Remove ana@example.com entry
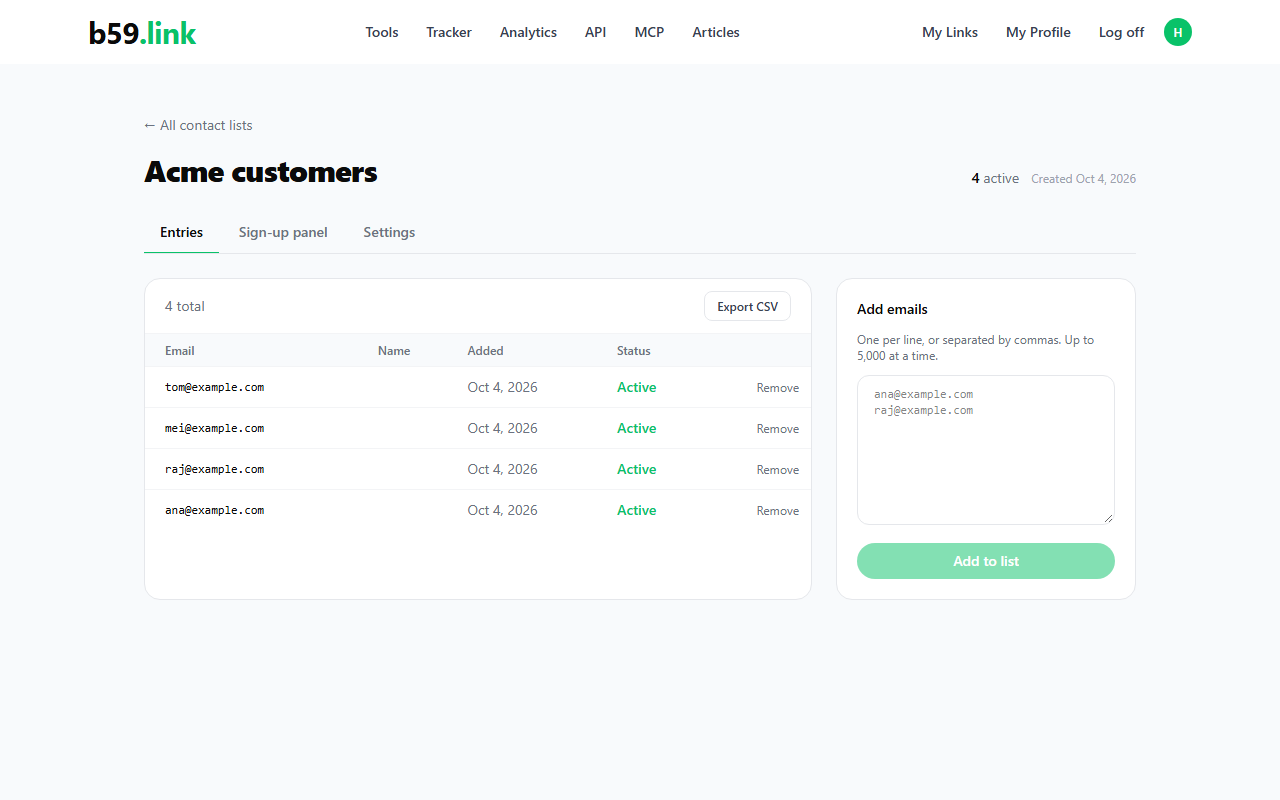 coord(778,511)
